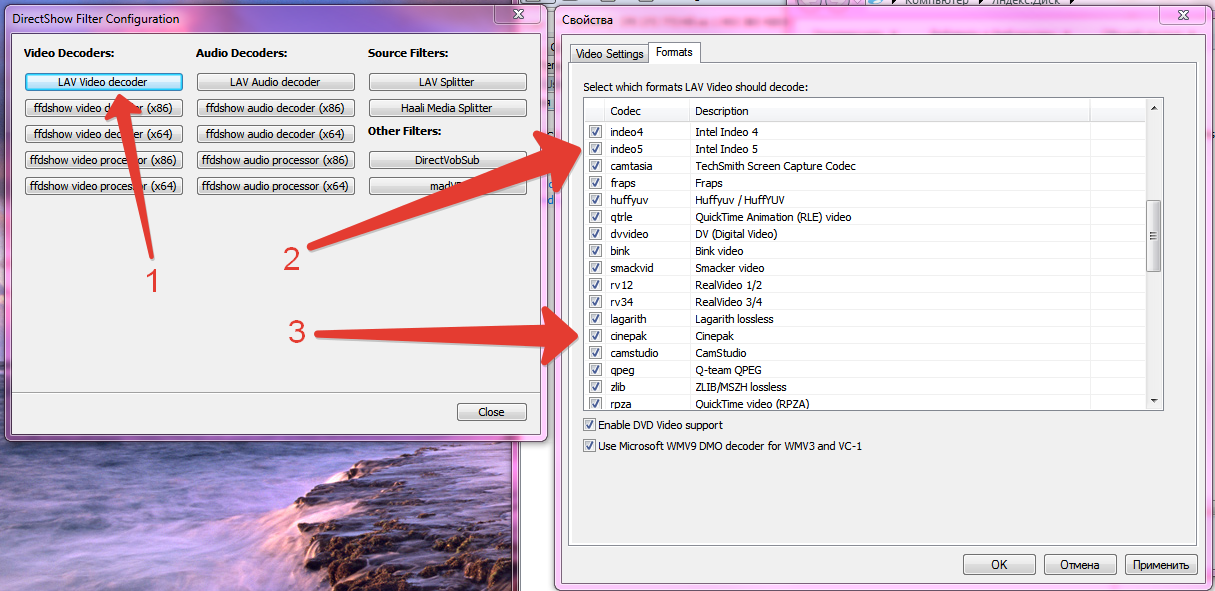This screenshot has width=1215, height=591.
Task: Open madVR configuration
Action: (x=447, y=185)
